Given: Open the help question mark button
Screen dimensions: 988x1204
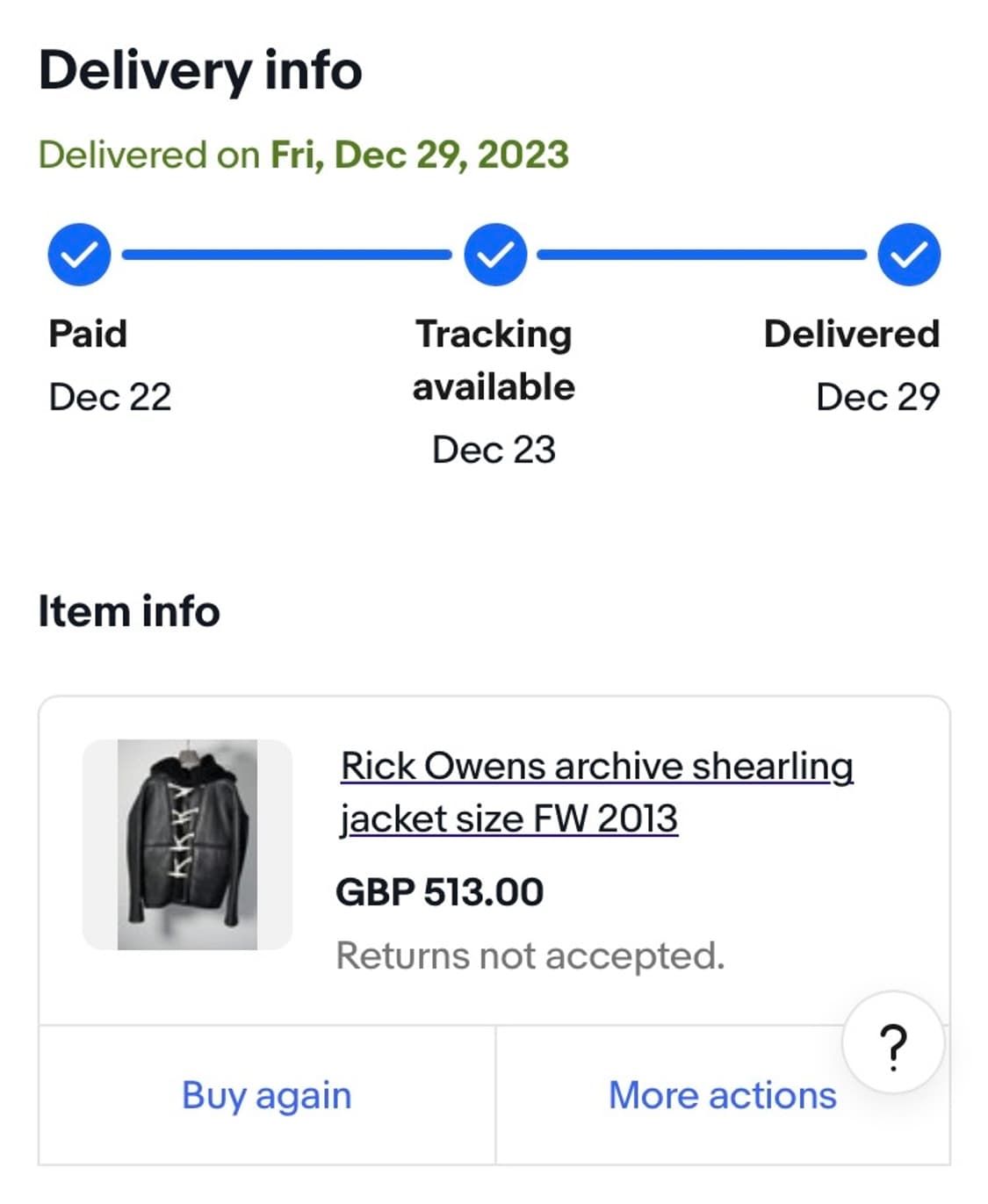Looking at the screenshot, I should click(x=893, y=1045).
